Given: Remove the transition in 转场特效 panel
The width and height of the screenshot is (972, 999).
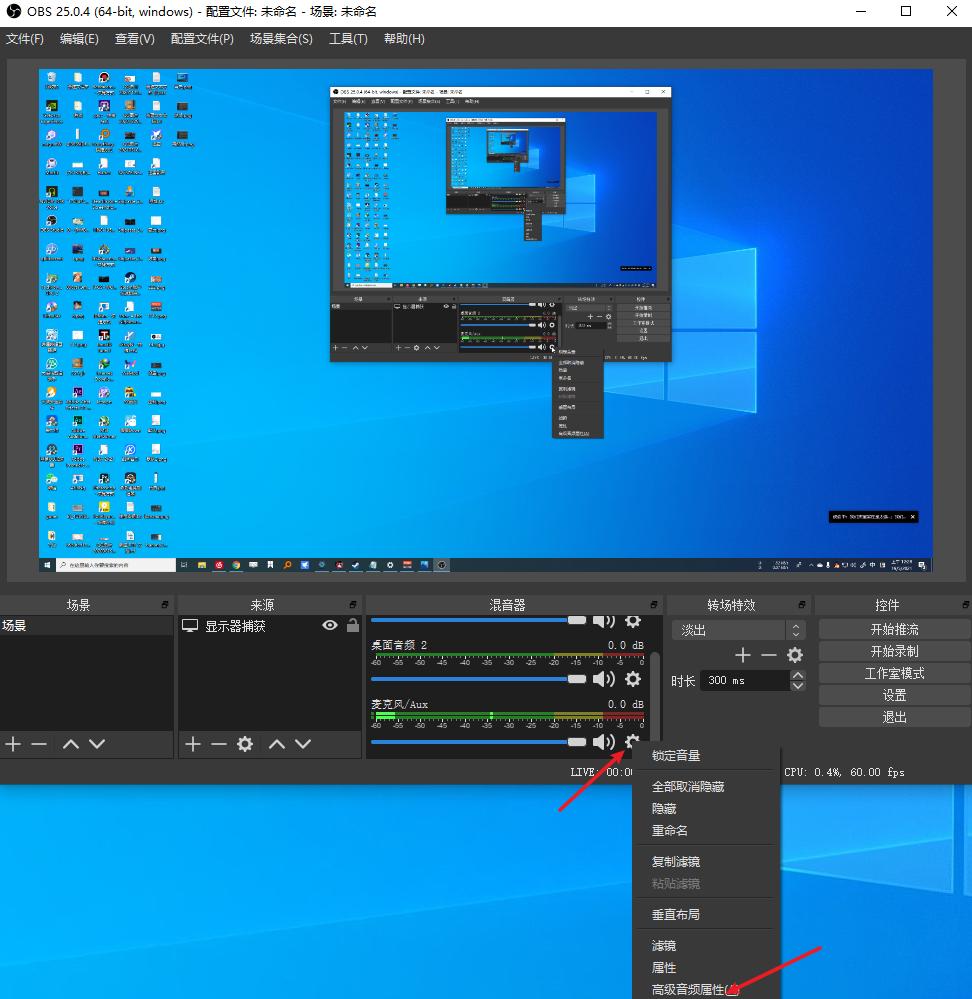Looking at the screenshot, I should [769, 655].
